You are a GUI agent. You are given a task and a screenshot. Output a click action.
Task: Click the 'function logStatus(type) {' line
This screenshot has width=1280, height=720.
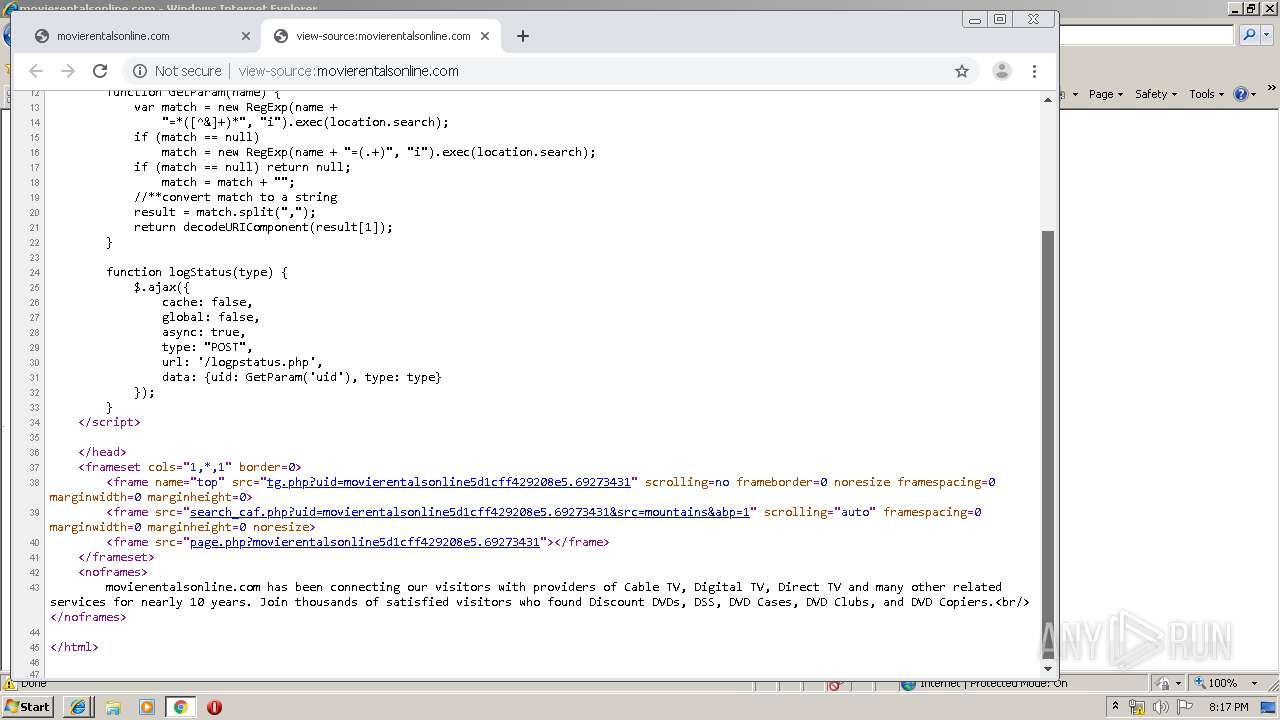[197, 272]
